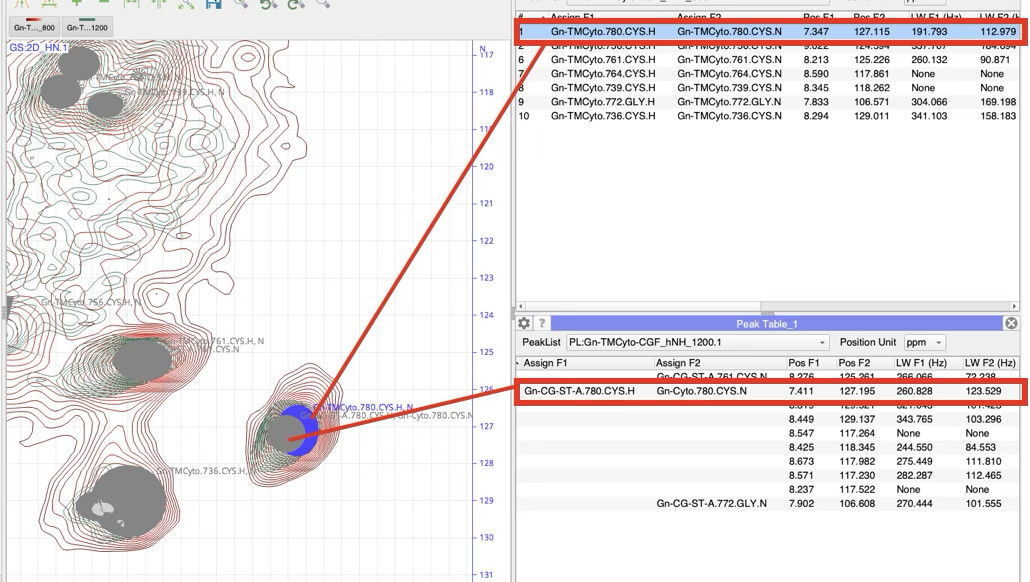Click cell Gn-TMCyto.780.CYS.N in upper table
Screen dimensions: 1030x582
click(x=729, y=32)
